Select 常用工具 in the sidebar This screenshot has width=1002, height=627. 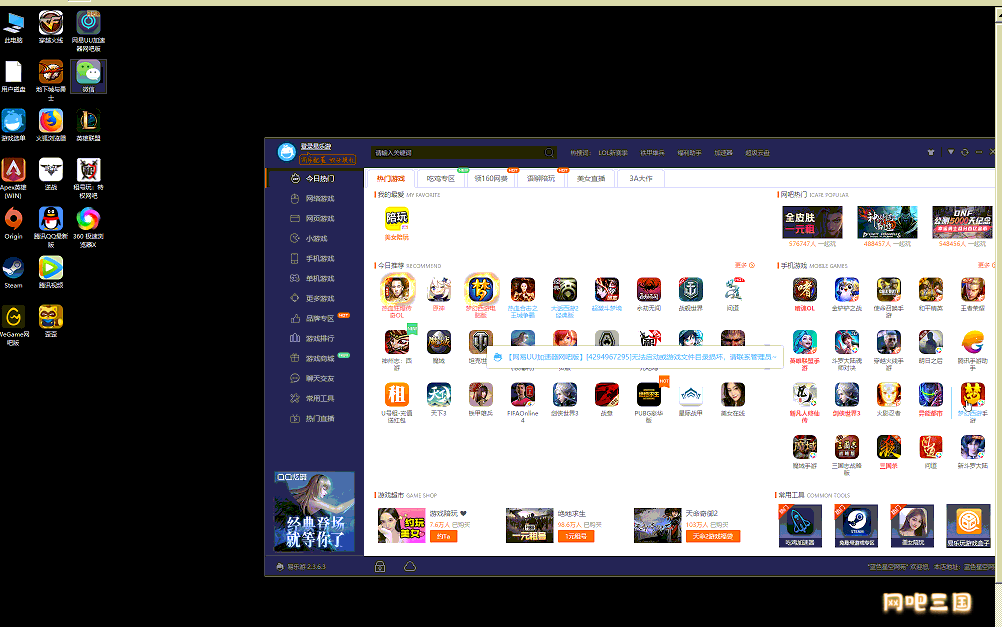pyautogui.click(x=314, y=399)
